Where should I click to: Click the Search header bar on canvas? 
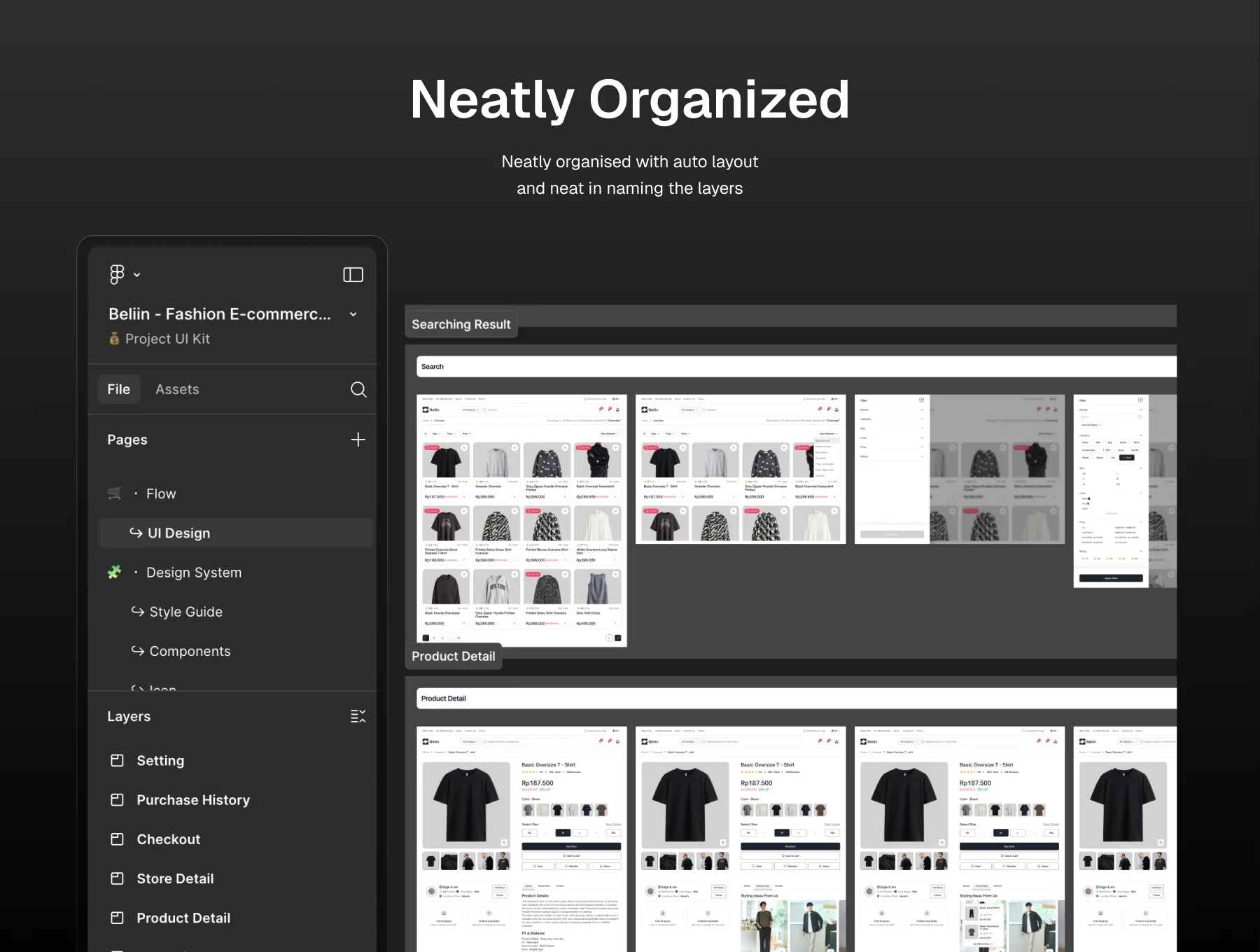point(797,366)
